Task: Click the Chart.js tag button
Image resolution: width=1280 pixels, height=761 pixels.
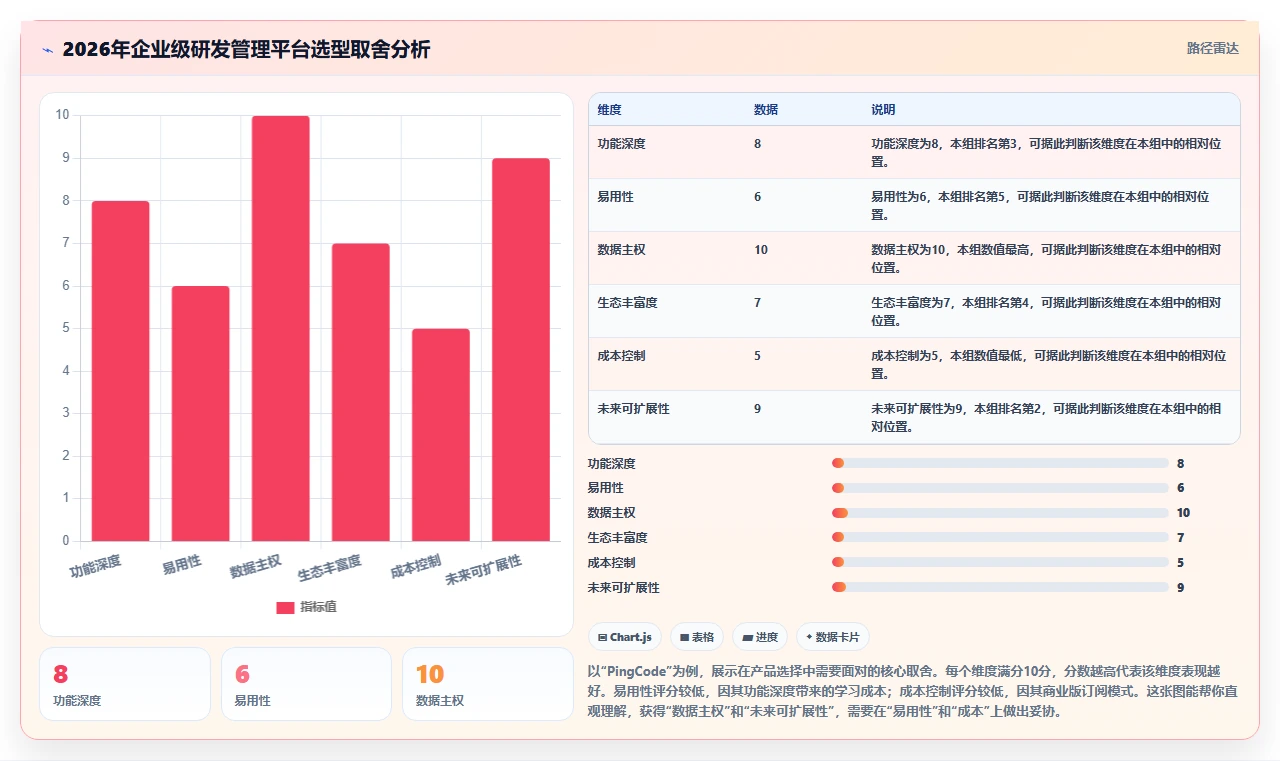Action: (625, 637)
